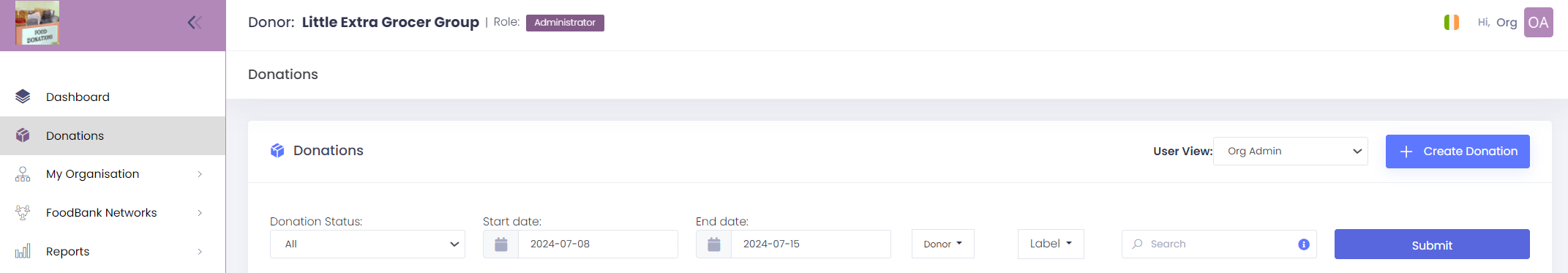Screen dimensions: 1568x273
Task: Open the OA user avatar menu
Action: [1538, 23]
